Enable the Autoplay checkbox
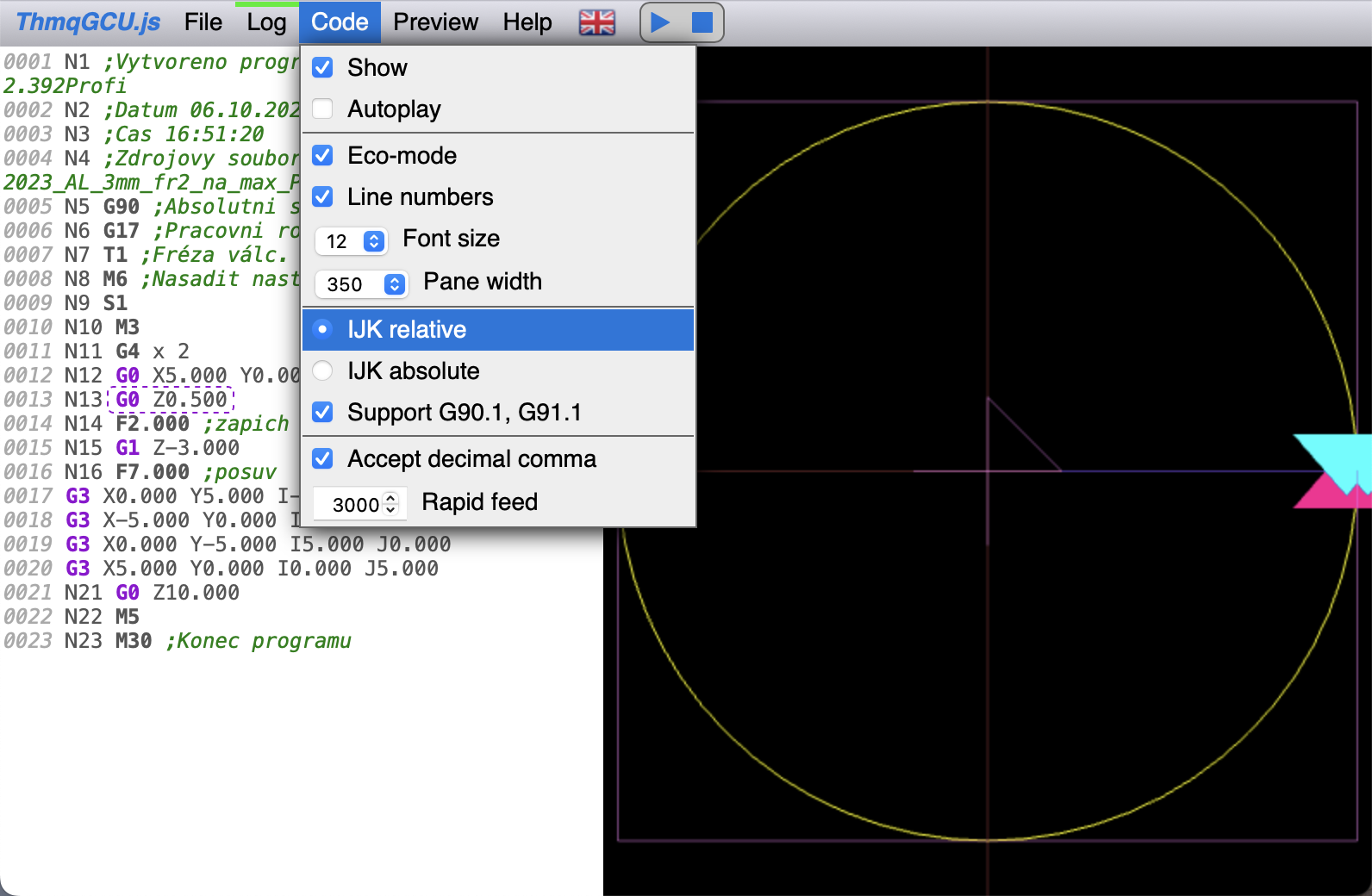This screenshot has width=1372, height=896. coord(323,109)
